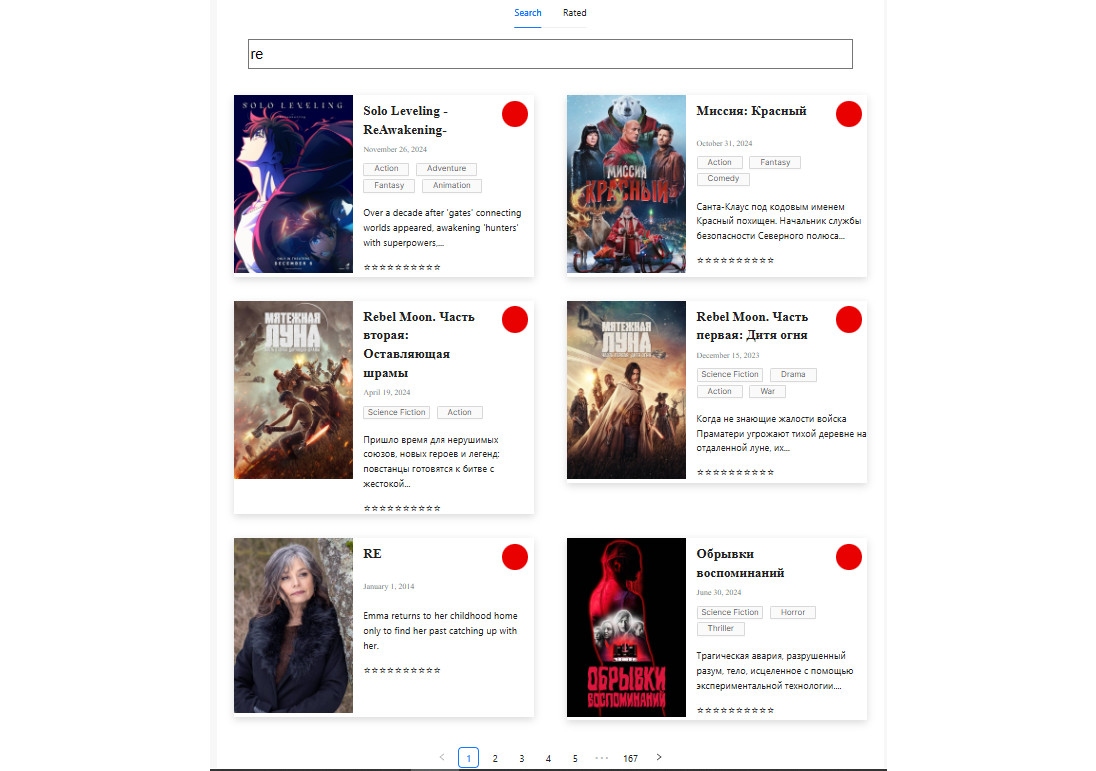Focus the search field containing 're'
Screen dimensions: 1096x771
pos(550,54)
